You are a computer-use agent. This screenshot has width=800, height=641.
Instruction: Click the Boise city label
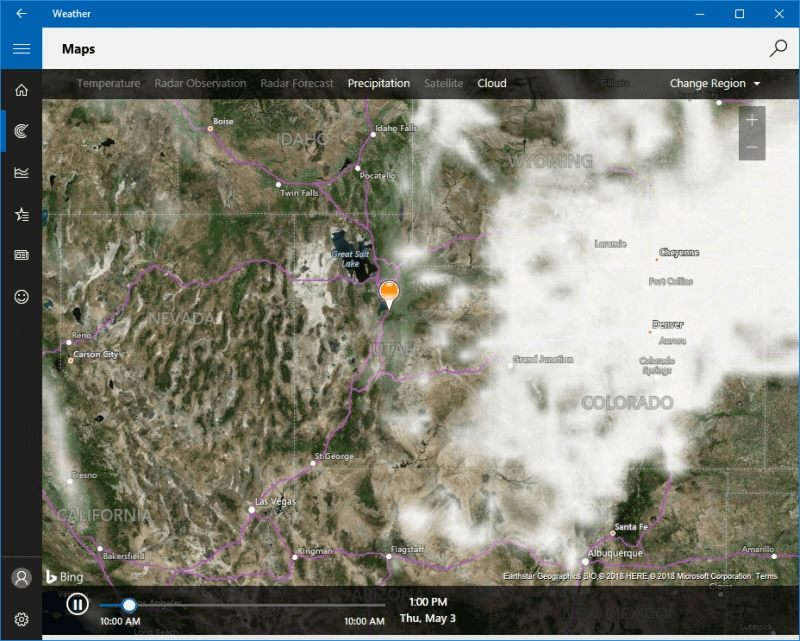(x=223, y=121)
